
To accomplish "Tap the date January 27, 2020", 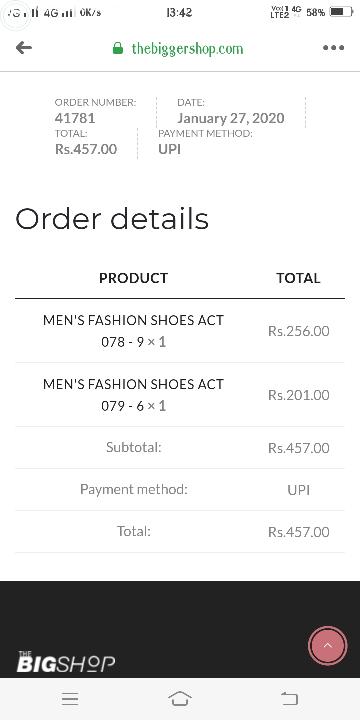I will tap(231, 118).
